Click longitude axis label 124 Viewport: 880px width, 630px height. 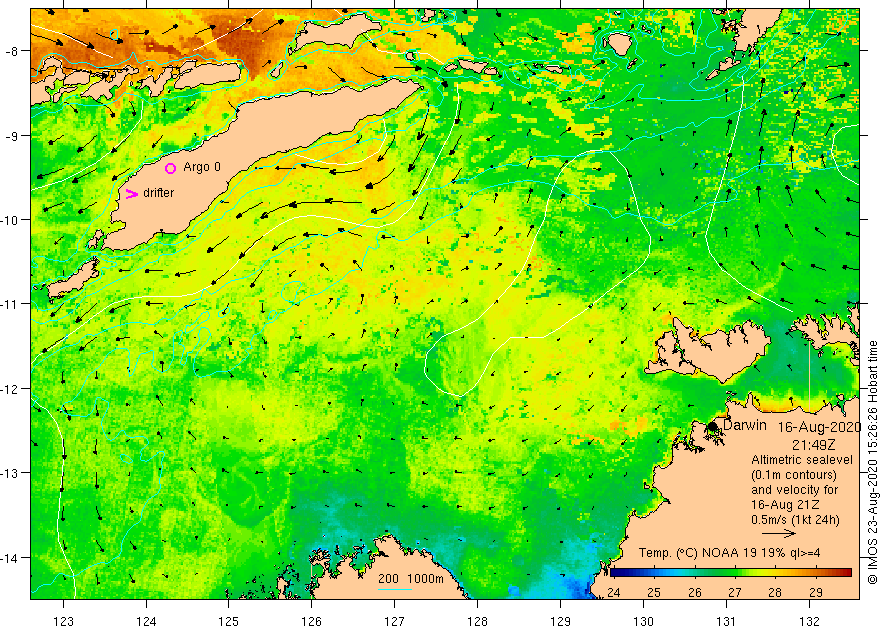point(146,621)
